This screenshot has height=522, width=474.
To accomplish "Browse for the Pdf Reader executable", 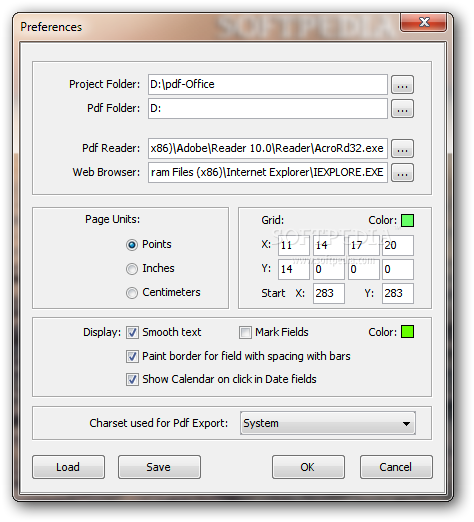I will [402, 149].
